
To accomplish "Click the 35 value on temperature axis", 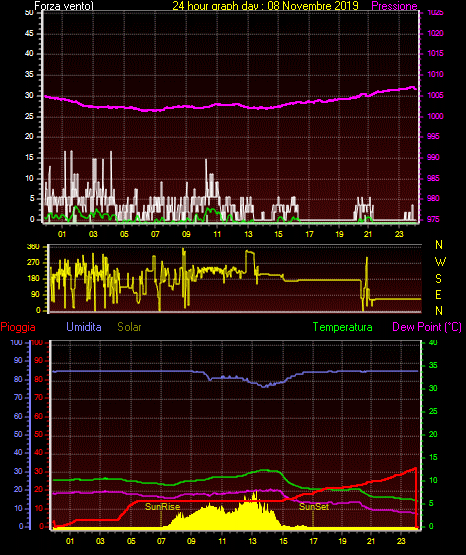I will 433,365.
